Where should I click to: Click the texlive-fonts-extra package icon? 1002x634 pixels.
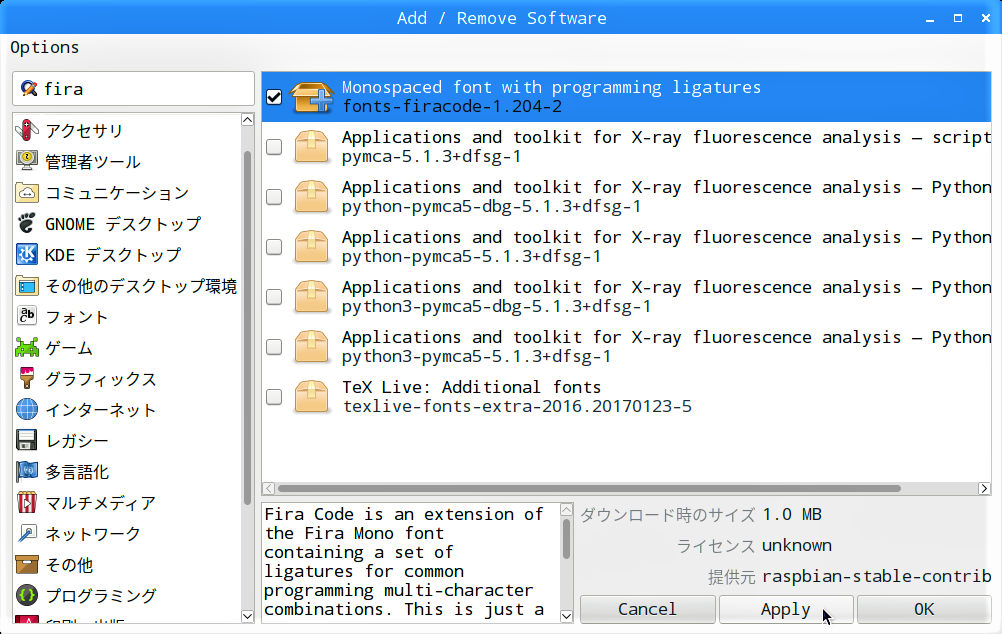point(311,396)
